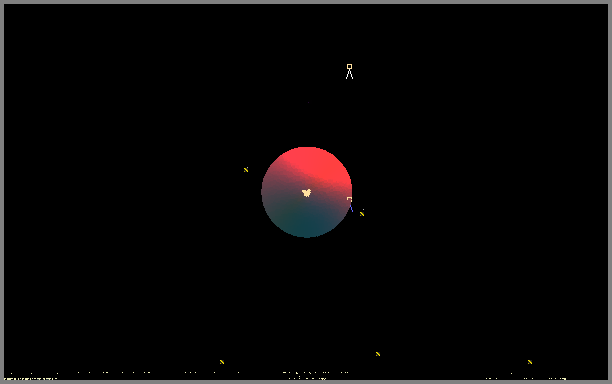Click the long dotted row along bottom left

click(80, 373)
